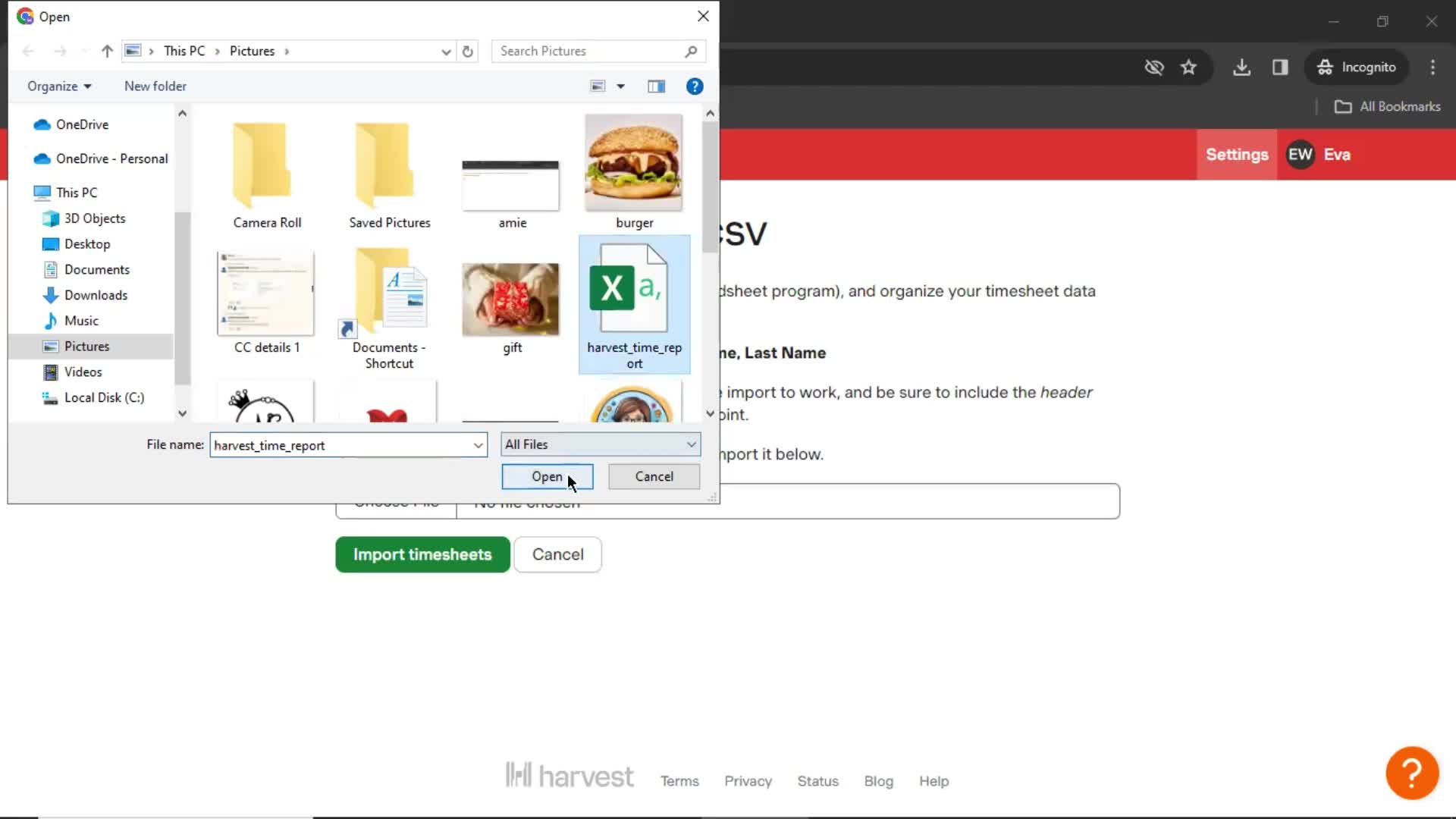The width and height of the screenshot is (1456, 819).
Task: Expand the file type filter dropdown
Action: coord(692,444)
